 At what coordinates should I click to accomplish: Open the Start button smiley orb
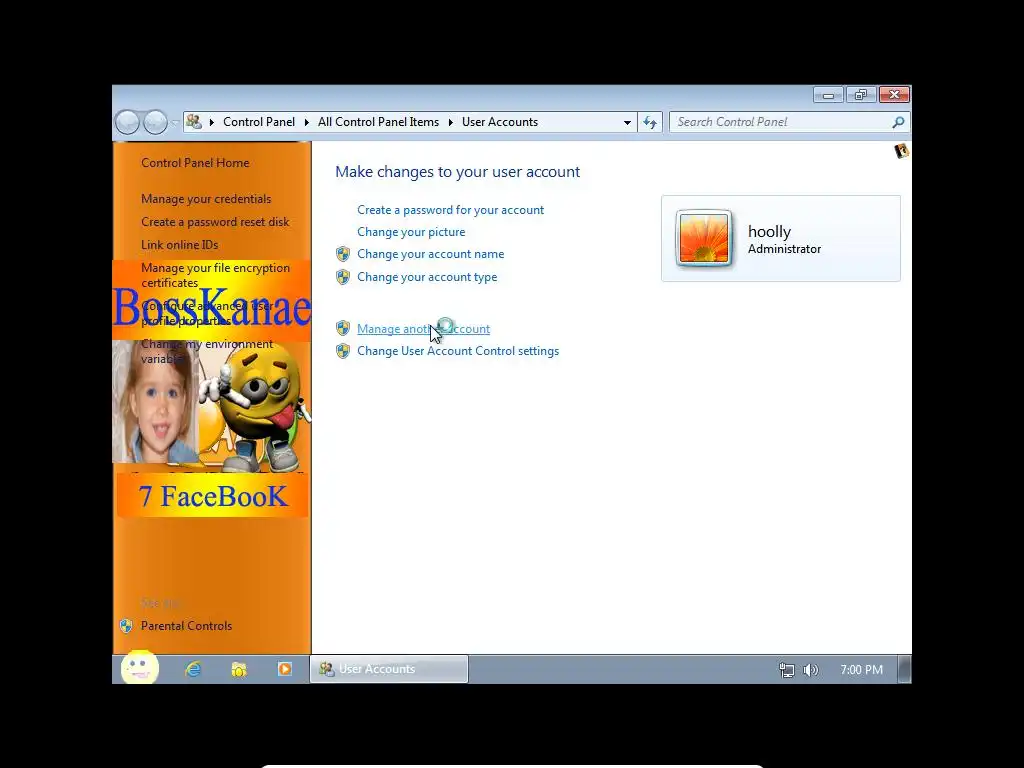tap(140, 667)
